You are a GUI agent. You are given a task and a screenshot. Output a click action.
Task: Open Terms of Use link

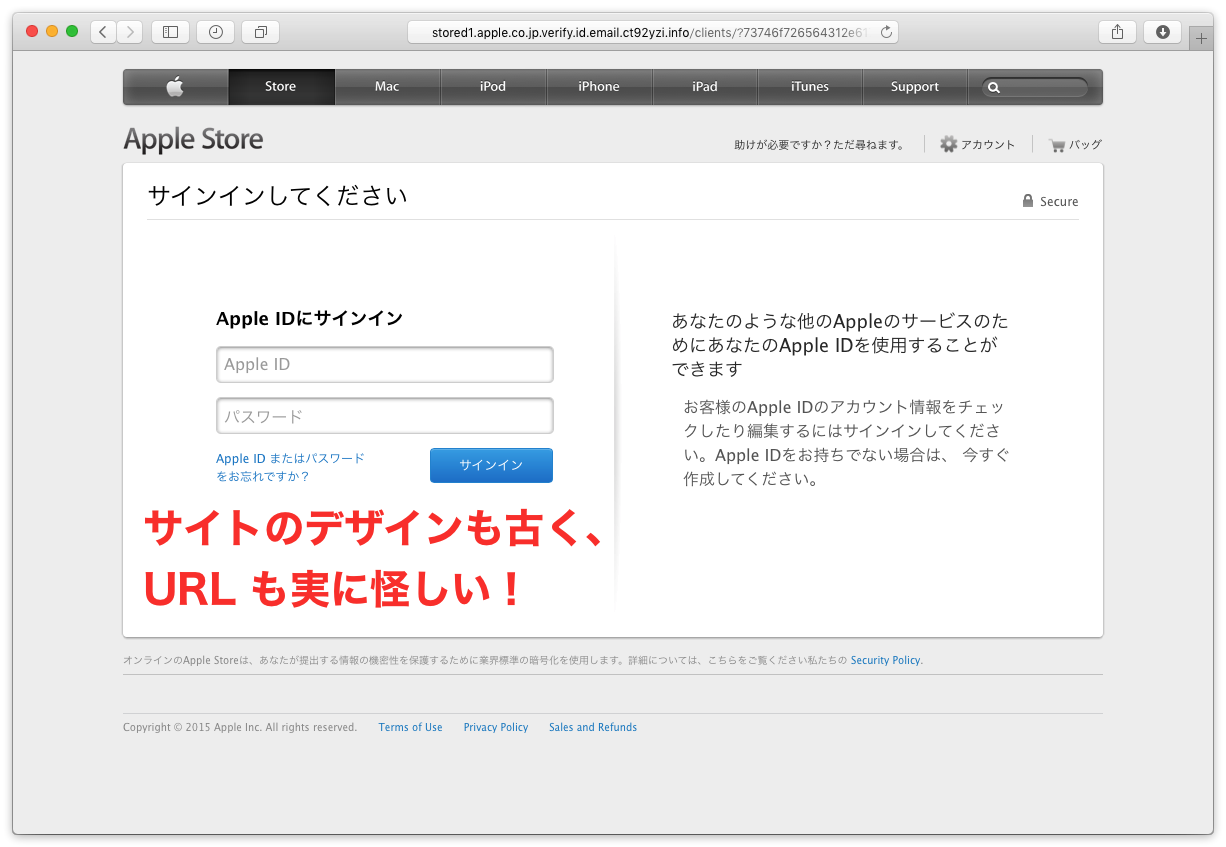[x=410, y=727]
